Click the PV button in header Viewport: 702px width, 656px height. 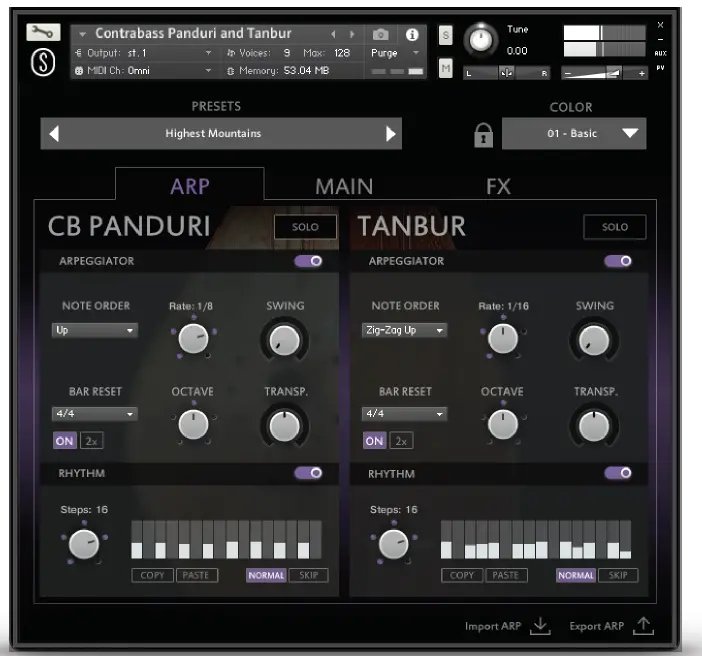tap(660, 68)
